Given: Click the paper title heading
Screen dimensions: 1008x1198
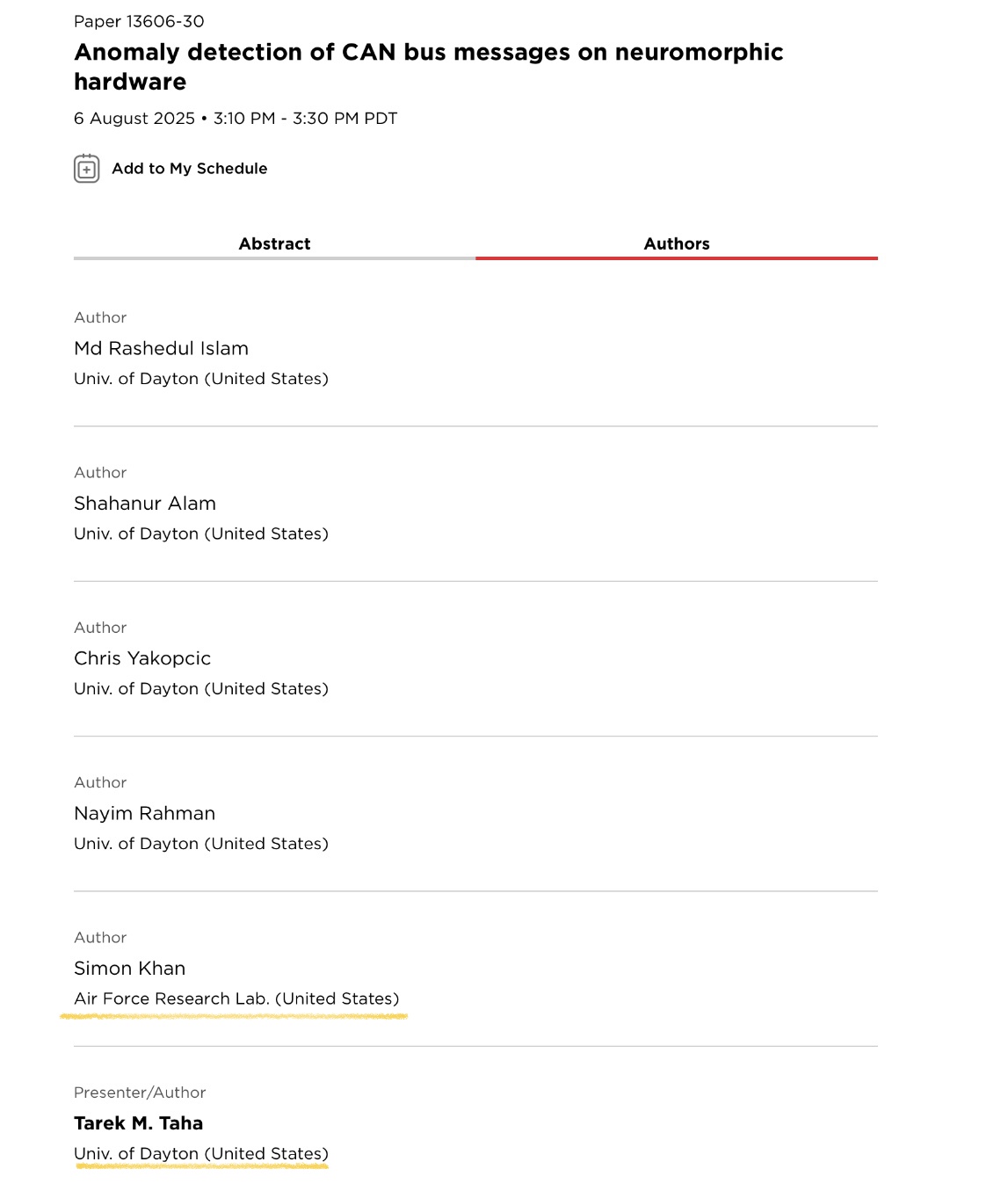Looking at the screenshot, I should click(428, 67).
